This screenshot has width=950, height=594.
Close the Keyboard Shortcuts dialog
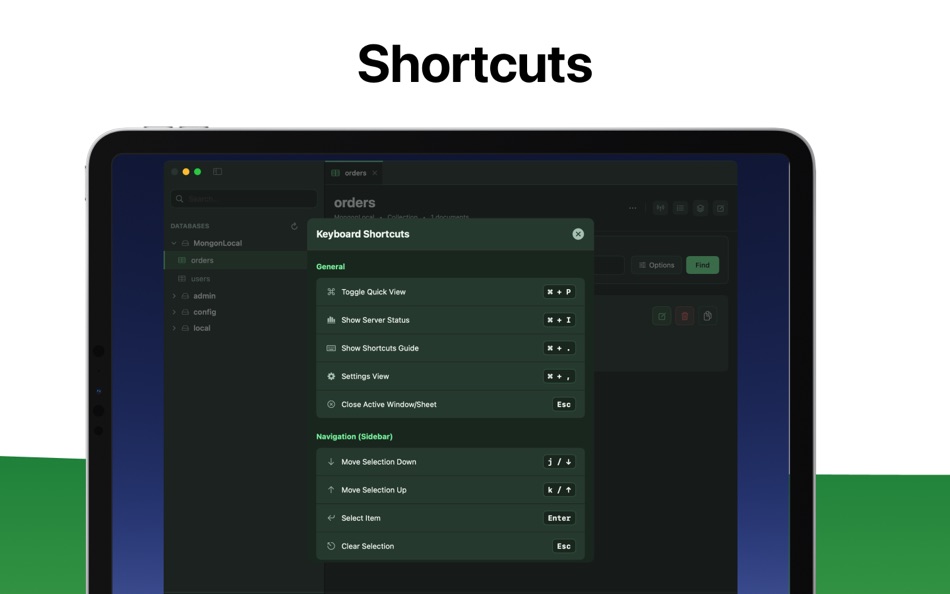coord(578,234)
